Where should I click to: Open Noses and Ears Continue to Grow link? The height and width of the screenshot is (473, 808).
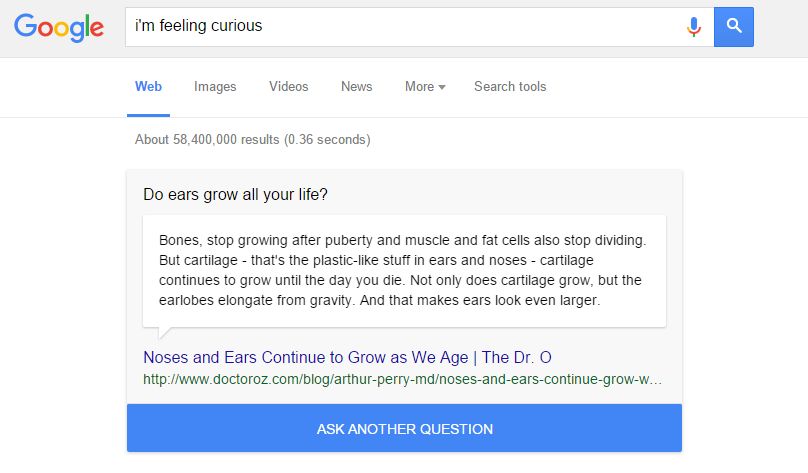(x=347, y=357)
